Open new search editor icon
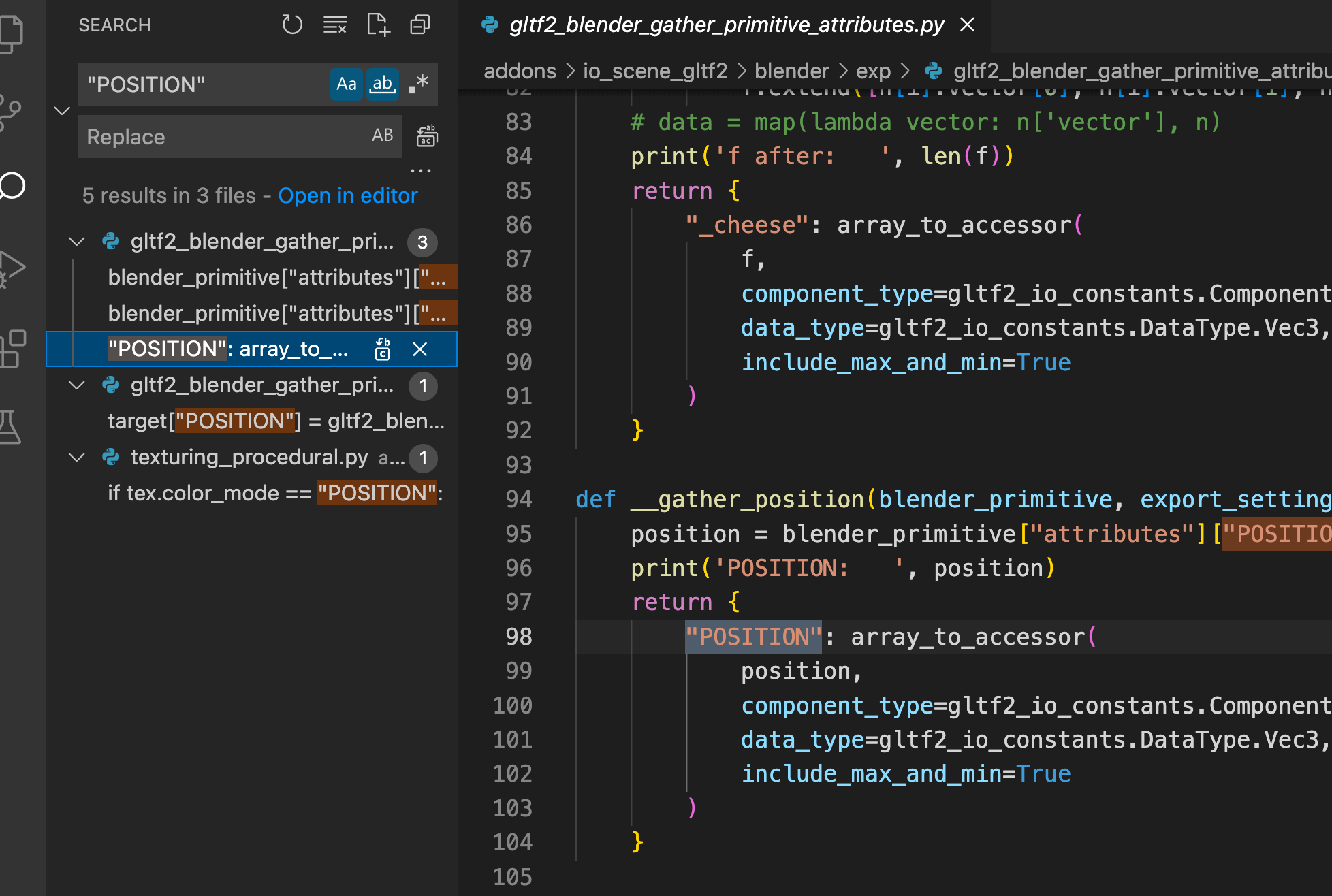Screen dimensions: 1332x896 [378, 25]
